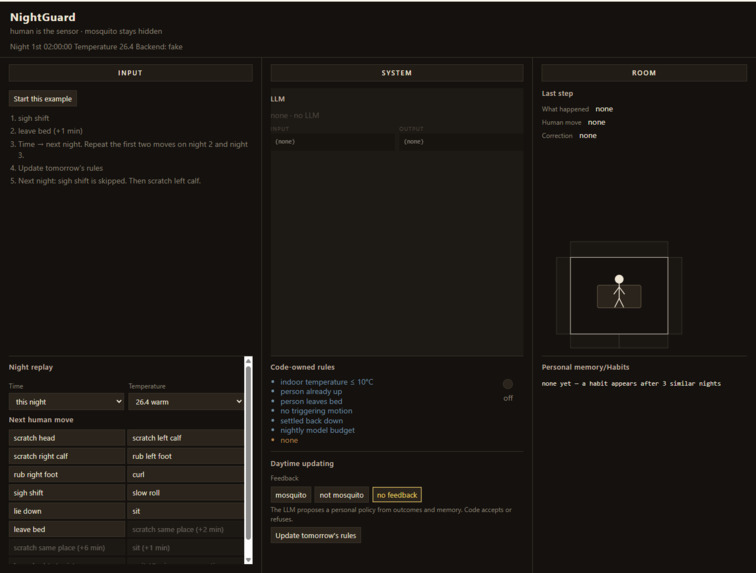Click the What happened value none
This screenshot has height=573, width=756.
[x=604, y=109]
